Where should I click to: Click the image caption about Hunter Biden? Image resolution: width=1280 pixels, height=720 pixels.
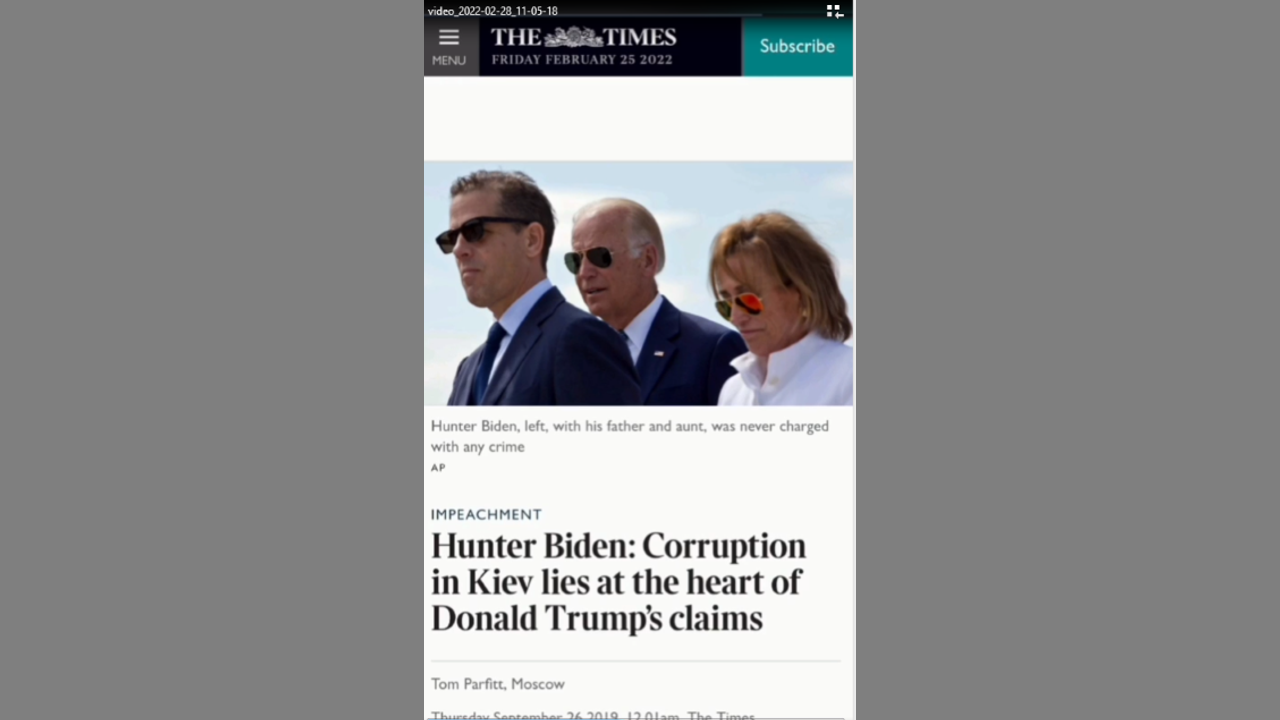[x=630, y=436]
